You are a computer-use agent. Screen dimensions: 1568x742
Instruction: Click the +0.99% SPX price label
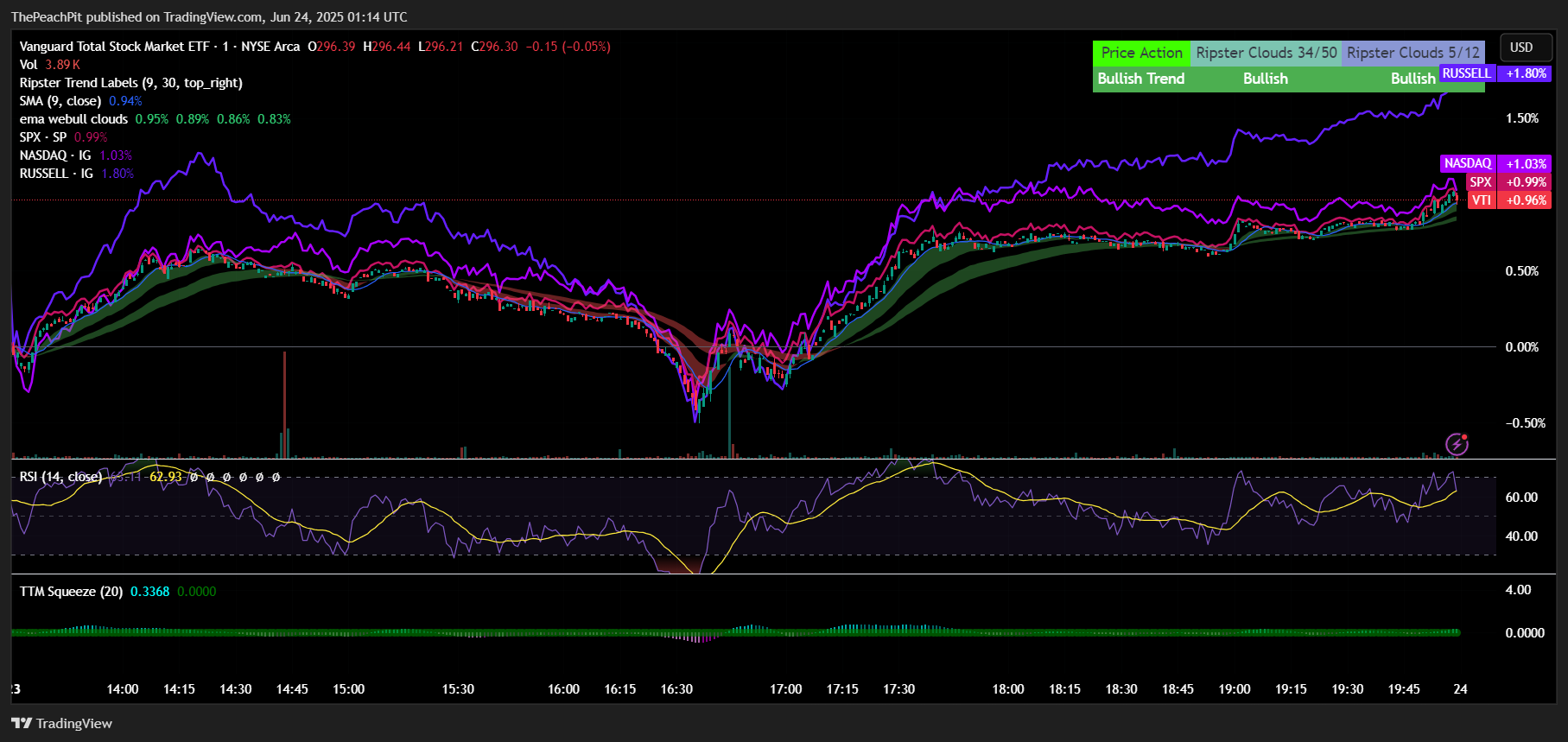(1527, 182)
